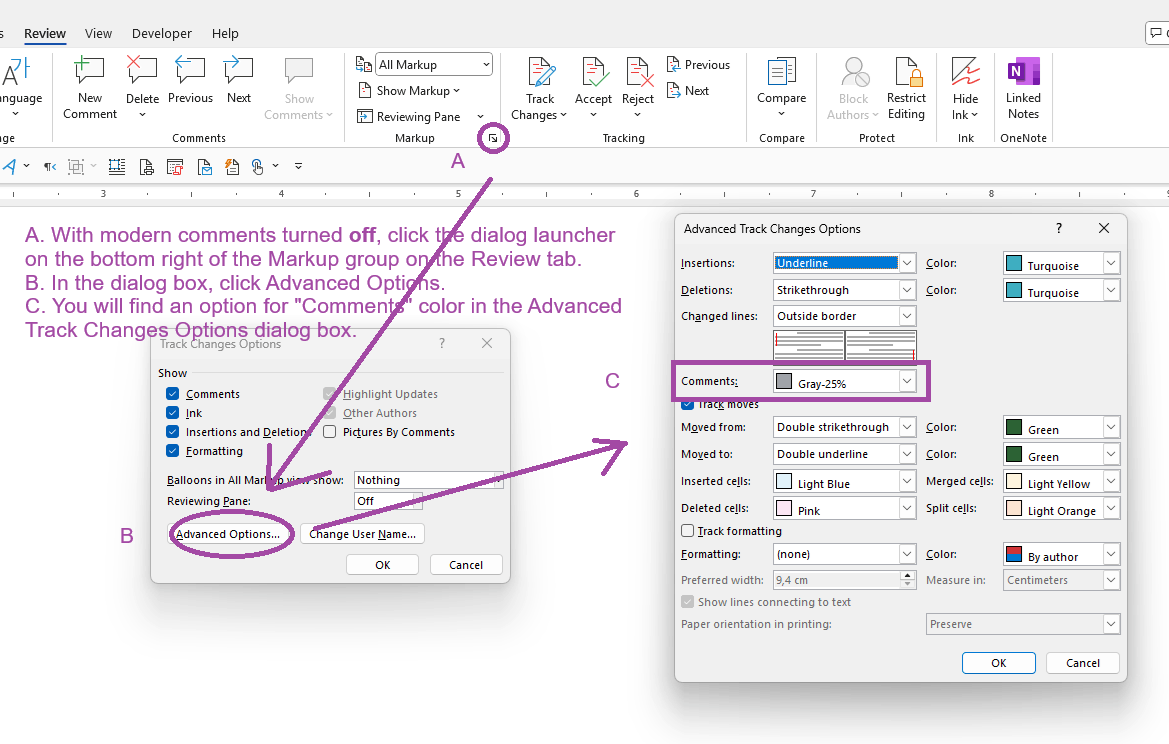Open the Changed lines dropdown
1169x744 pixels.
pos(844,316)
